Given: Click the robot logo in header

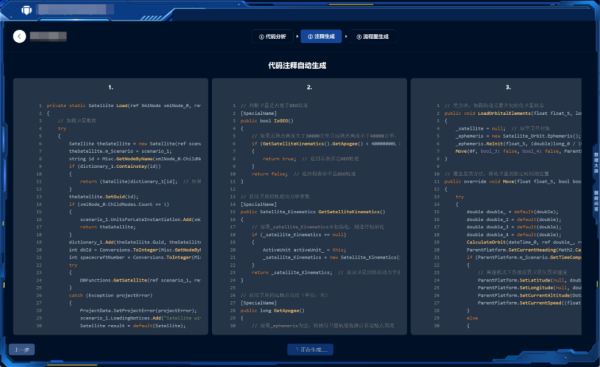Looking at the screenshot, I should click(26, 10).
